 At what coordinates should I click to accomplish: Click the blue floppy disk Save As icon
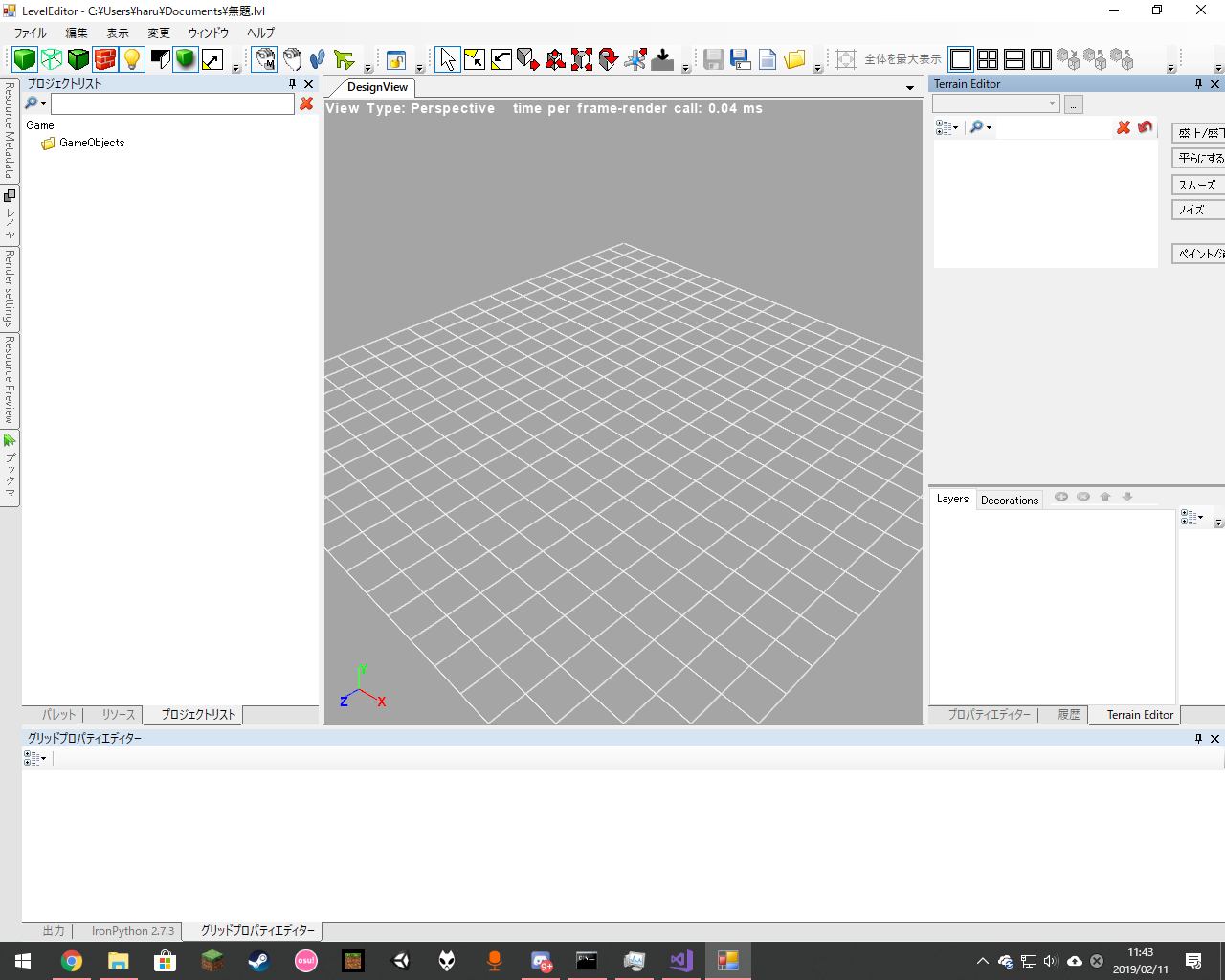[740, 59]
